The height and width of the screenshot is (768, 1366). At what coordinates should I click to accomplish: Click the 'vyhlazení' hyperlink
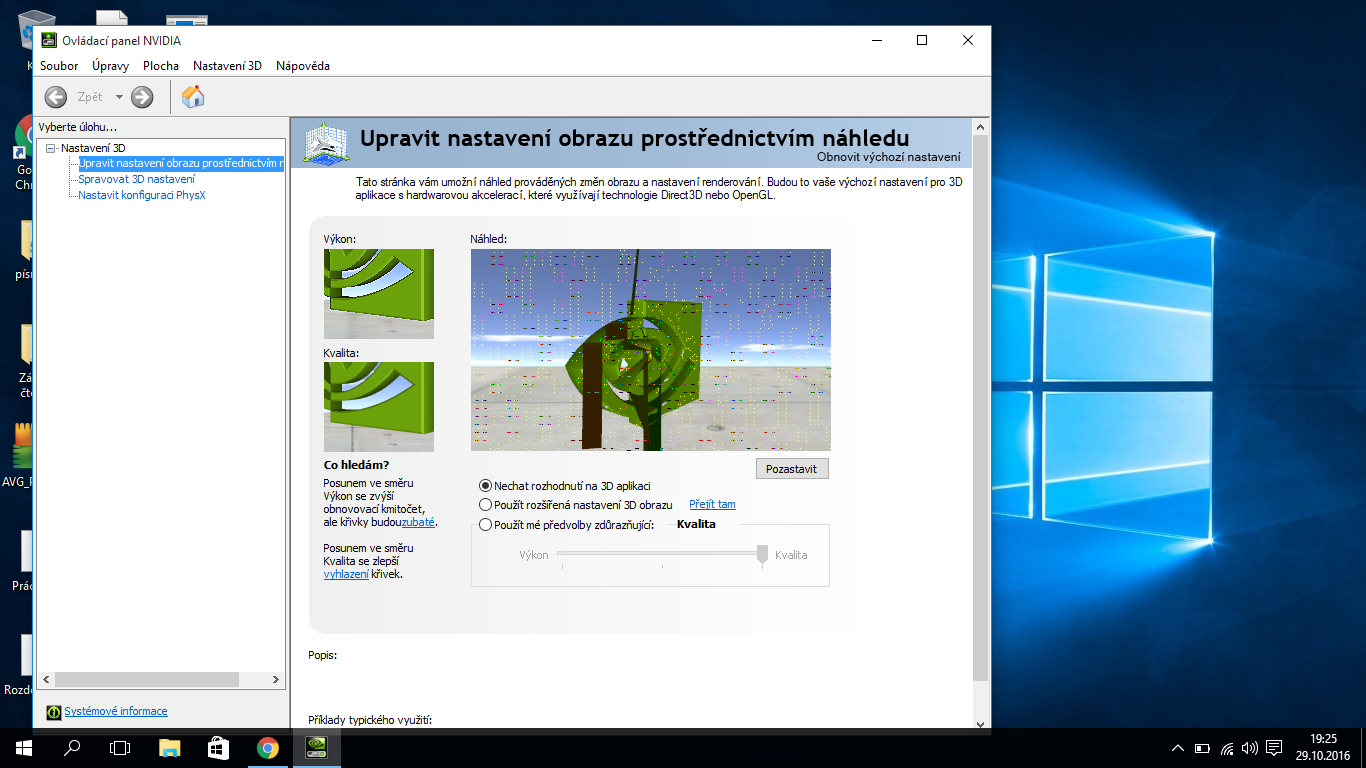click(346, 575)
